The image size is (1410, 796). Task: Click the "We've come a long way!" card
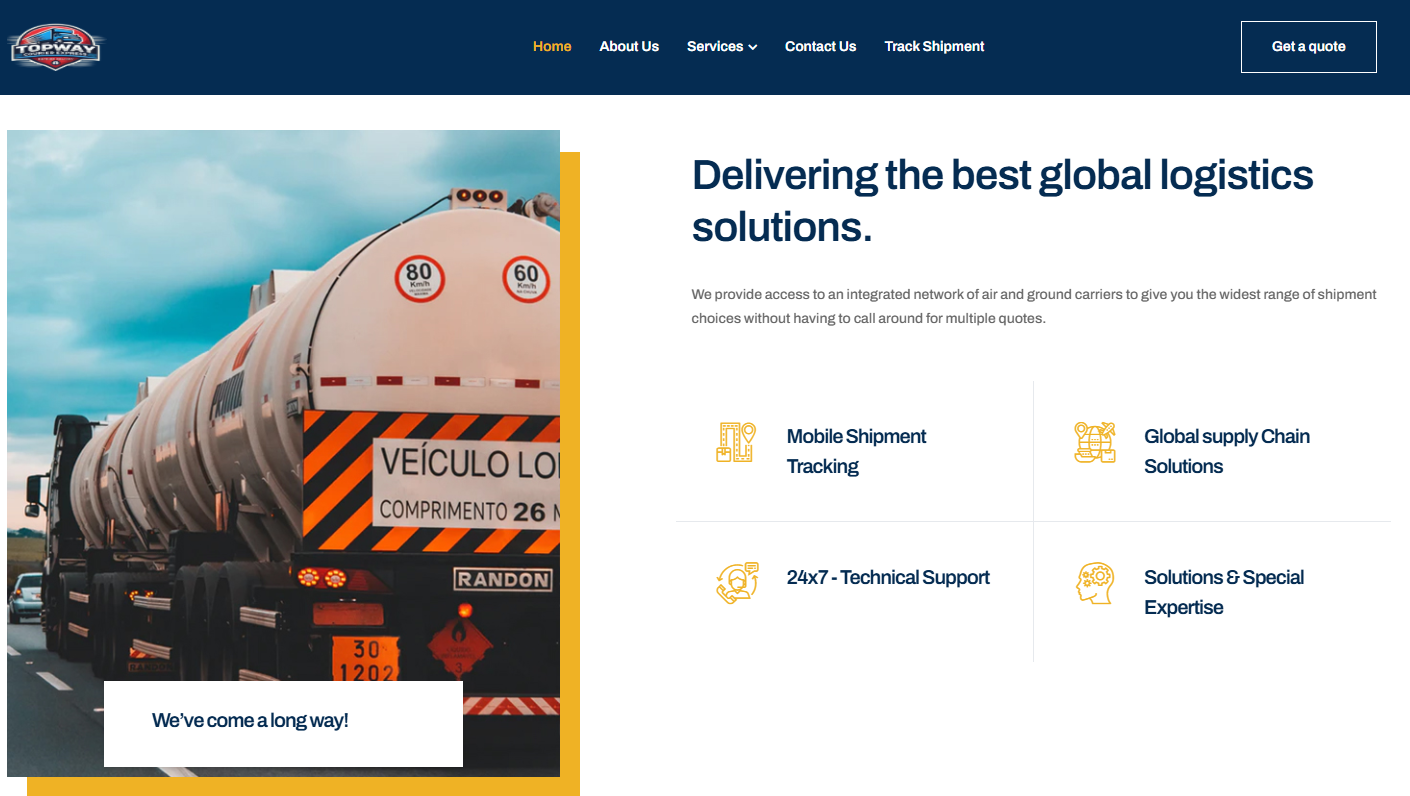283,723
